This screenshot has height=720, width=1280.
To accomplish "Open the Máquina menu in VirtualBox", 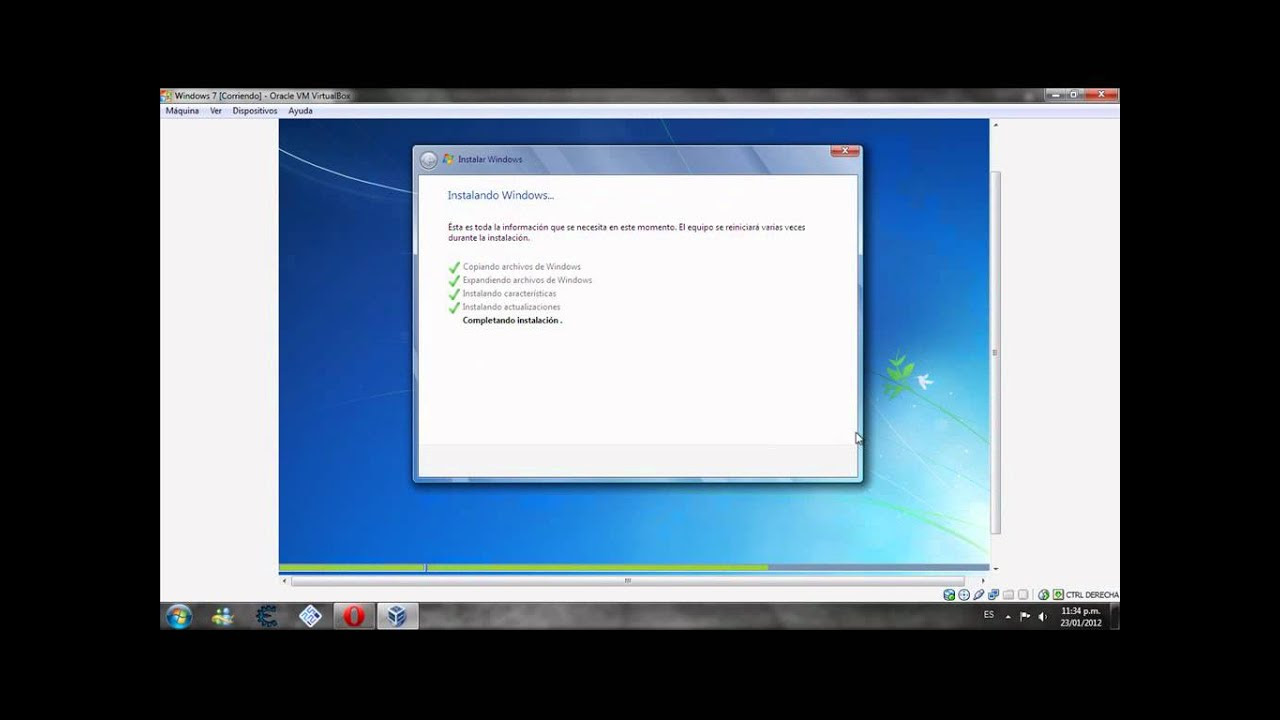I will coord(182,111).
